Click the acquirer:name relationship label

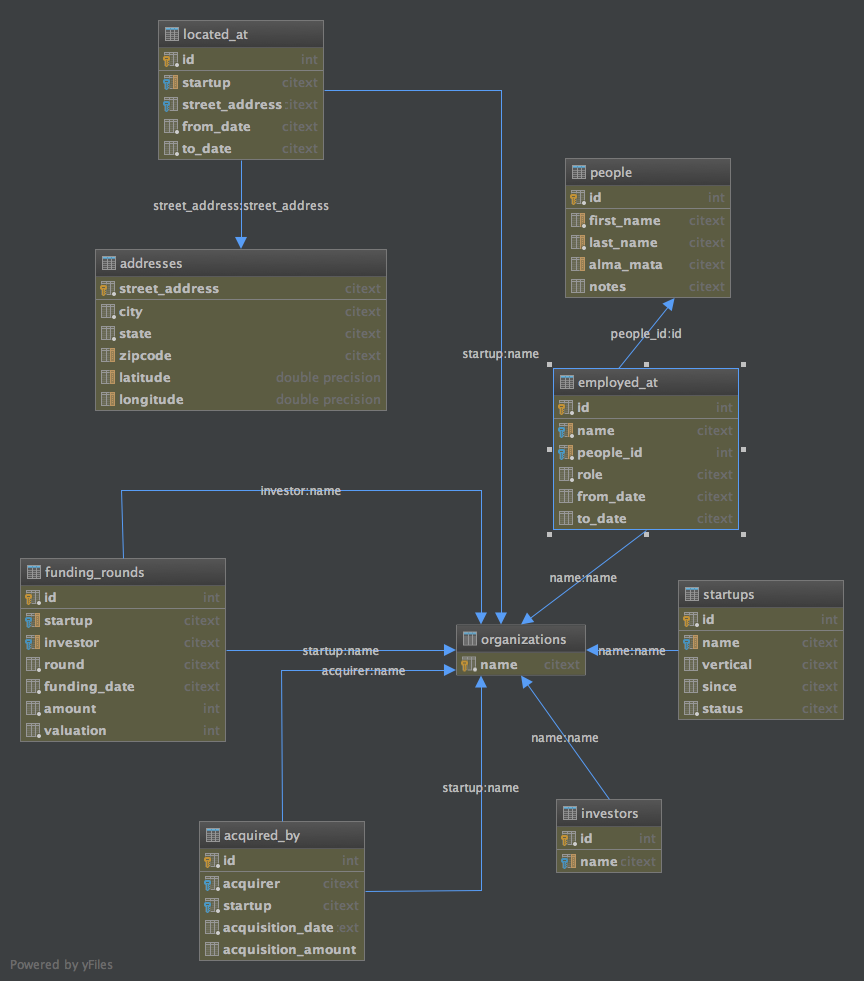tap(363, 671)
